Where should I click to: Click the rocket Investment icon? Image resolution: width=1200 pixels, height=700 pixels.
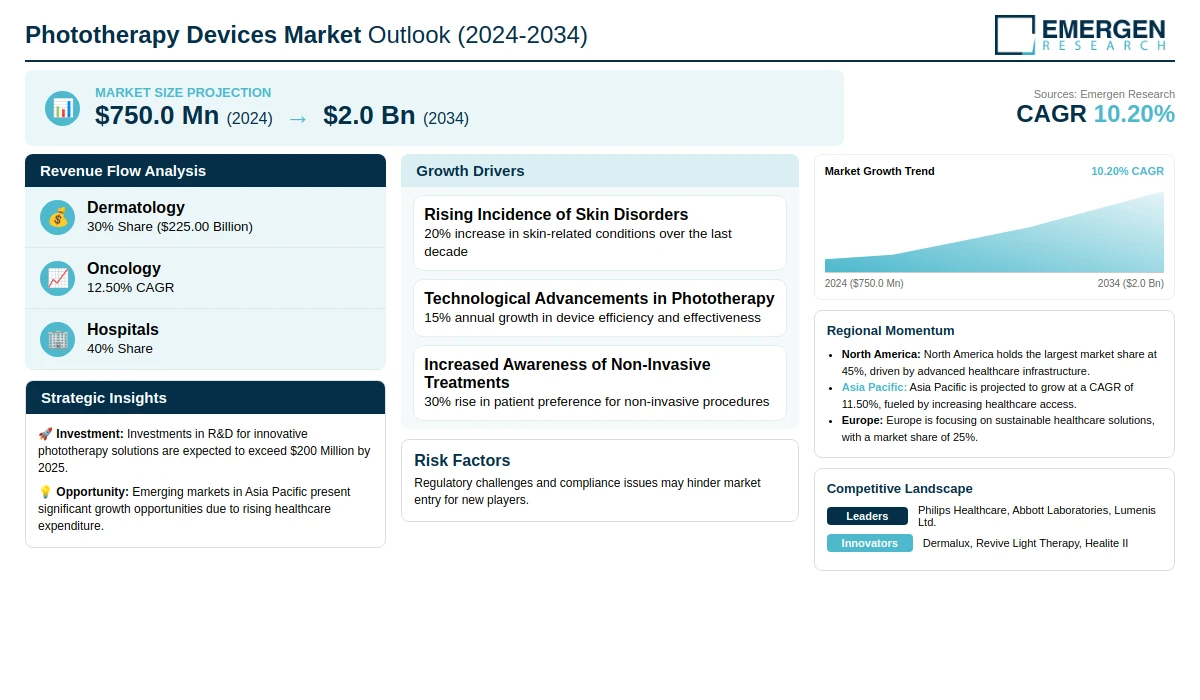pyautogui.click(x=45, y=434)
